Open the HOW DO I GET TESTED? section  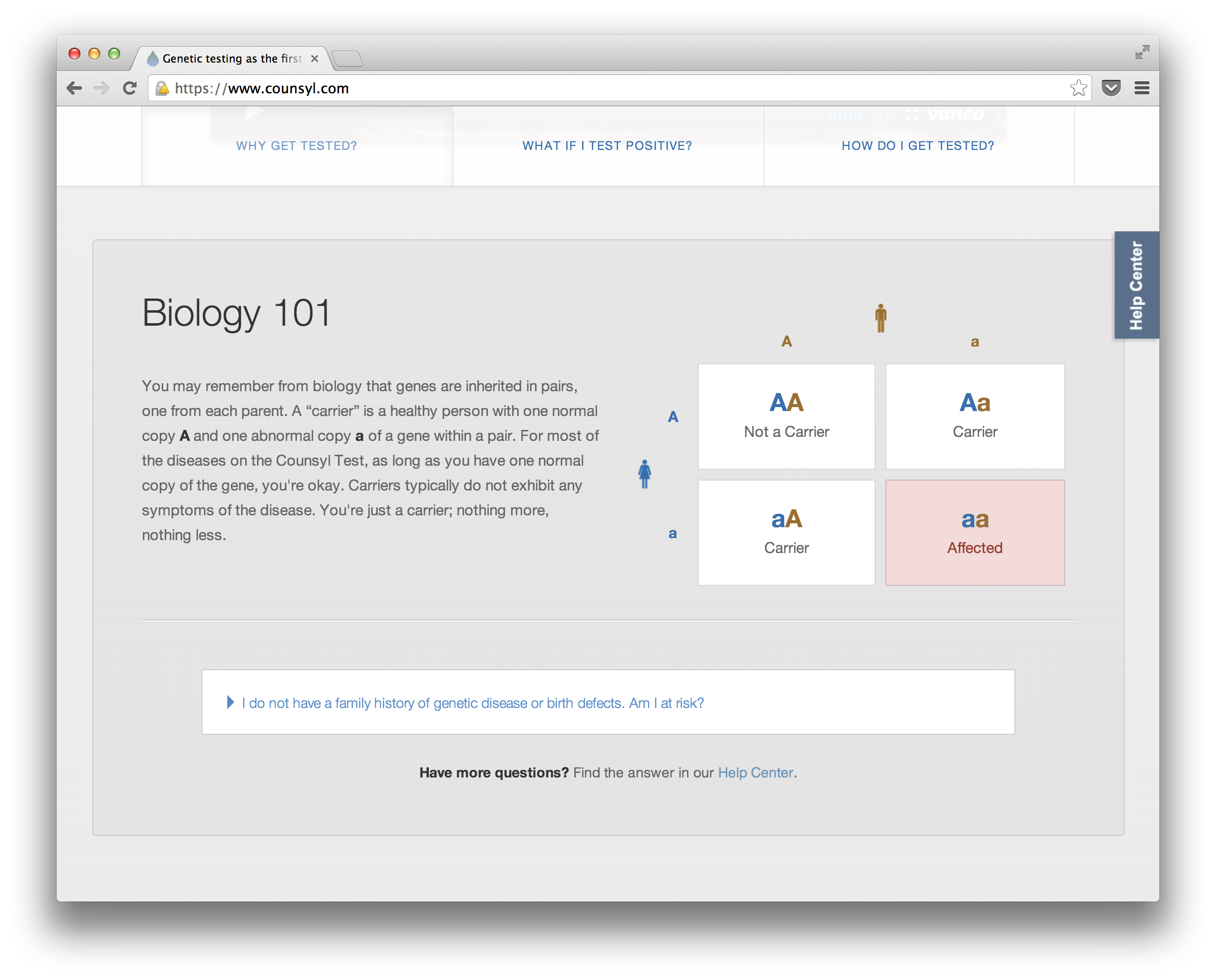click(x=918, y=145)
